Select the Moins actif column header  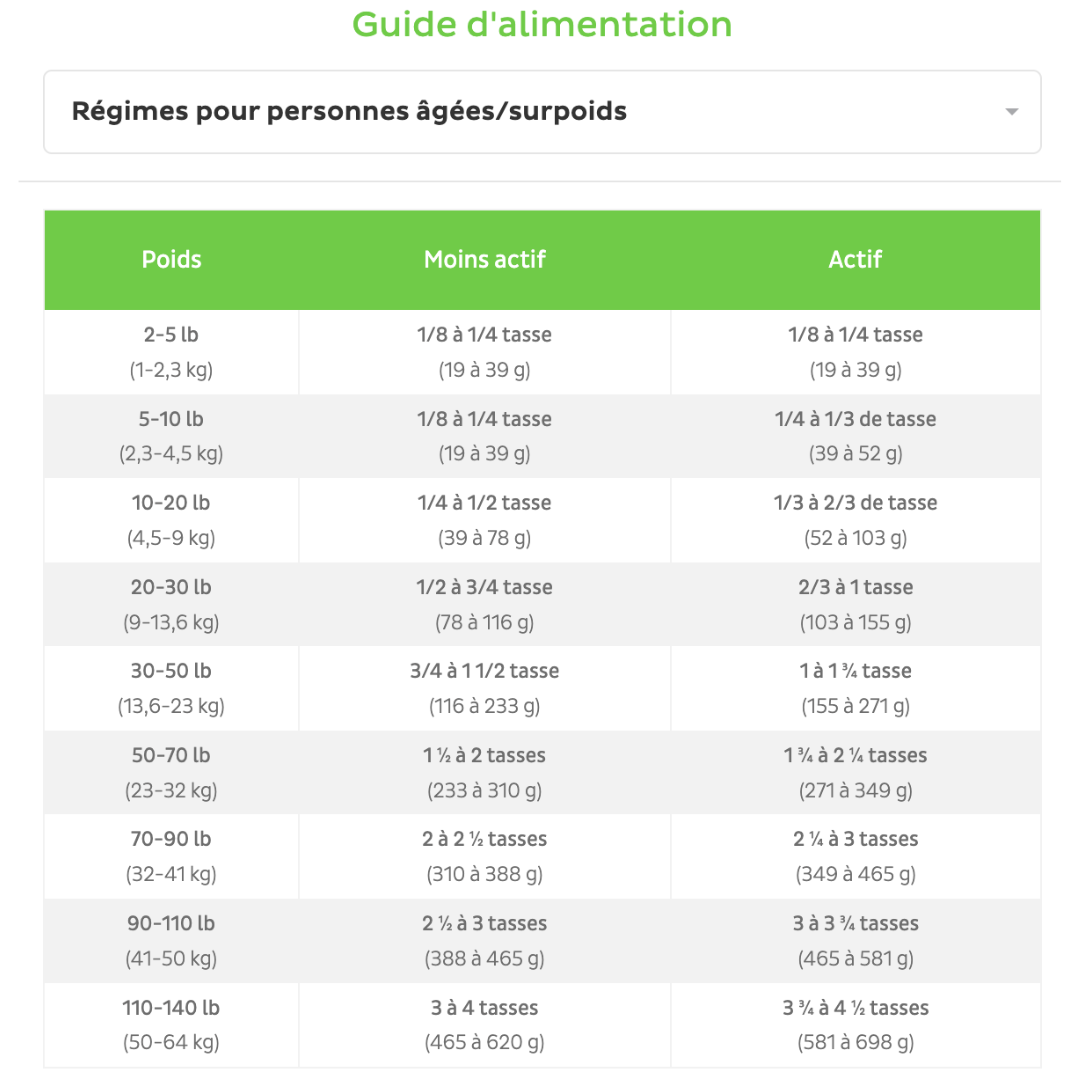click(485, 260)
